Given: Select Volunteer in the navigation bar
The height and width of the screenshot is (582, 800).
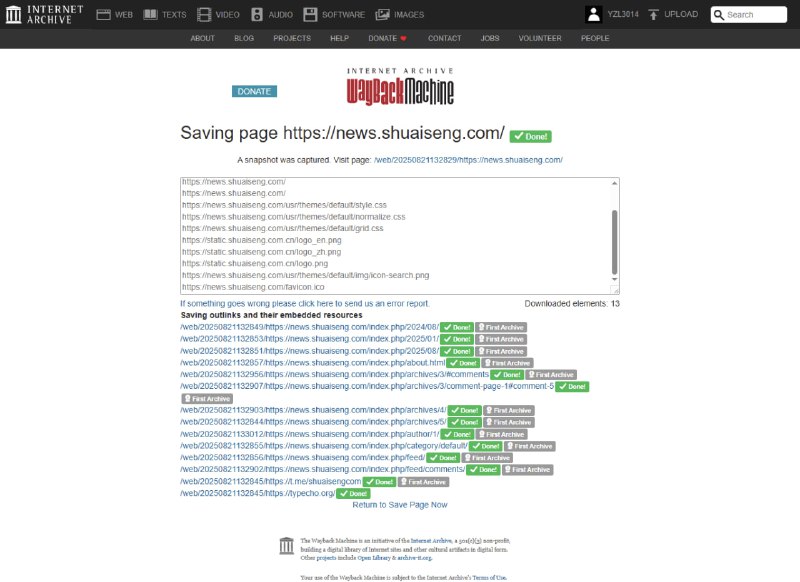Looking at the screenshot, I should tap(540, 38).
